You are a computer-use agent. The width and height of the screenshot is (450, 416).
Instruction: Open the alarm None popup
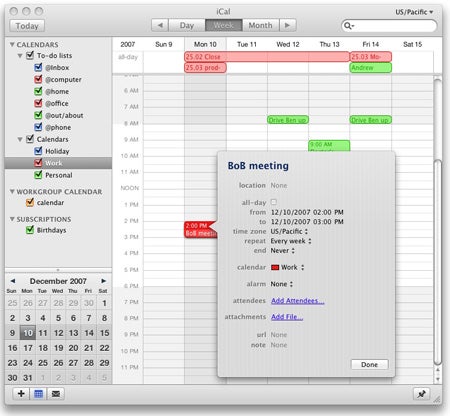pyautogui.click(x=282, y=284)
